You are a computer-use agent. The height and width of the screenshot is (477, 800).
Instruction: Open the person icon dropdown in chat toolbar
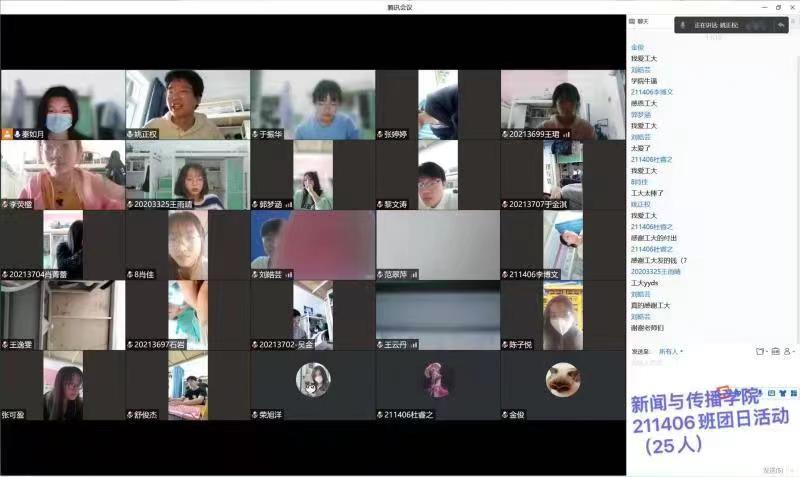[x=789, y=351]
